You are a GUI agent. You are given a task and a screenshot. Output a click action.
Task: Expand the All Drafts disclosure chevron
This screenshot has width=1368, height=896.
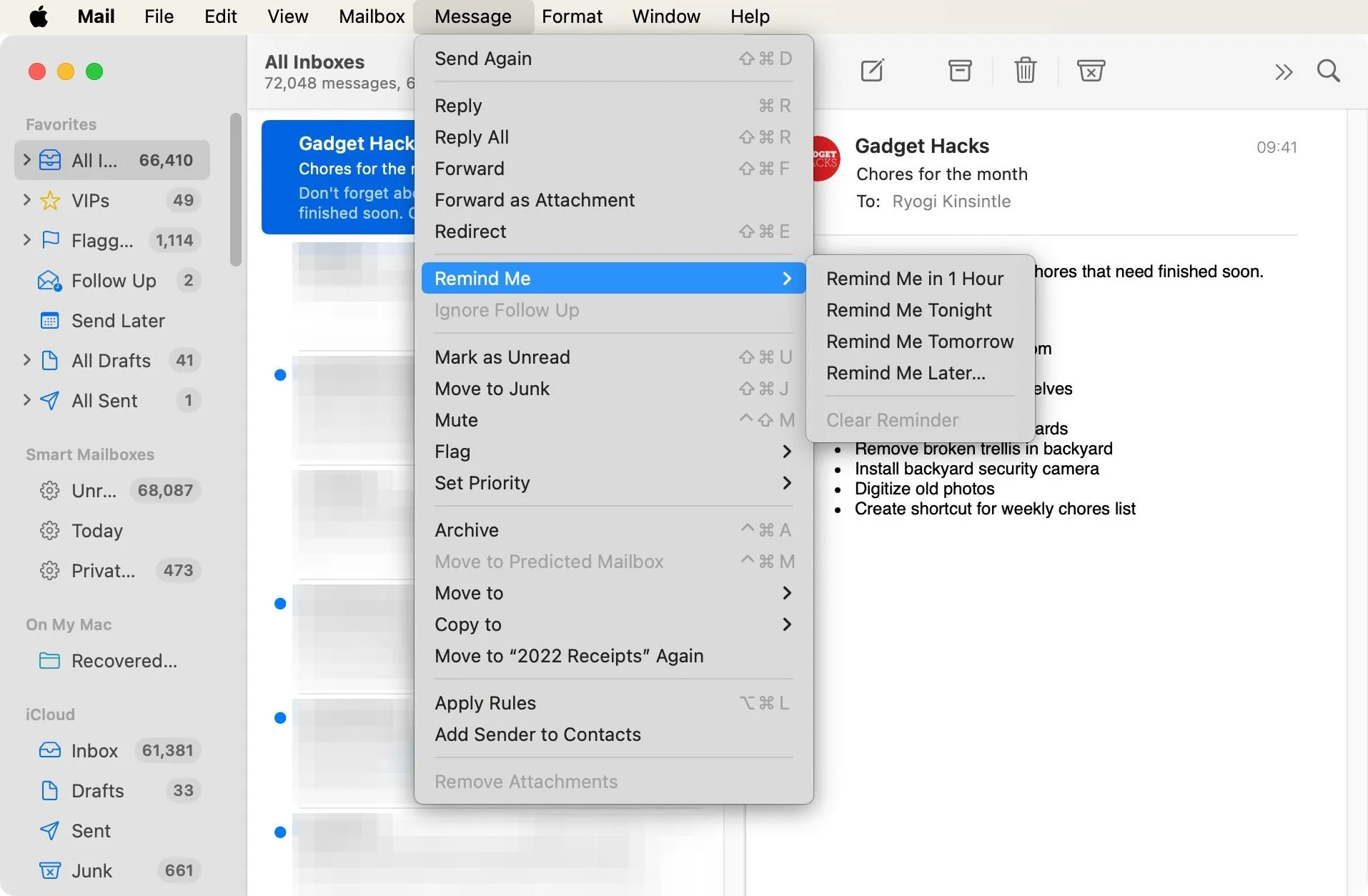[x=26, y=359]
